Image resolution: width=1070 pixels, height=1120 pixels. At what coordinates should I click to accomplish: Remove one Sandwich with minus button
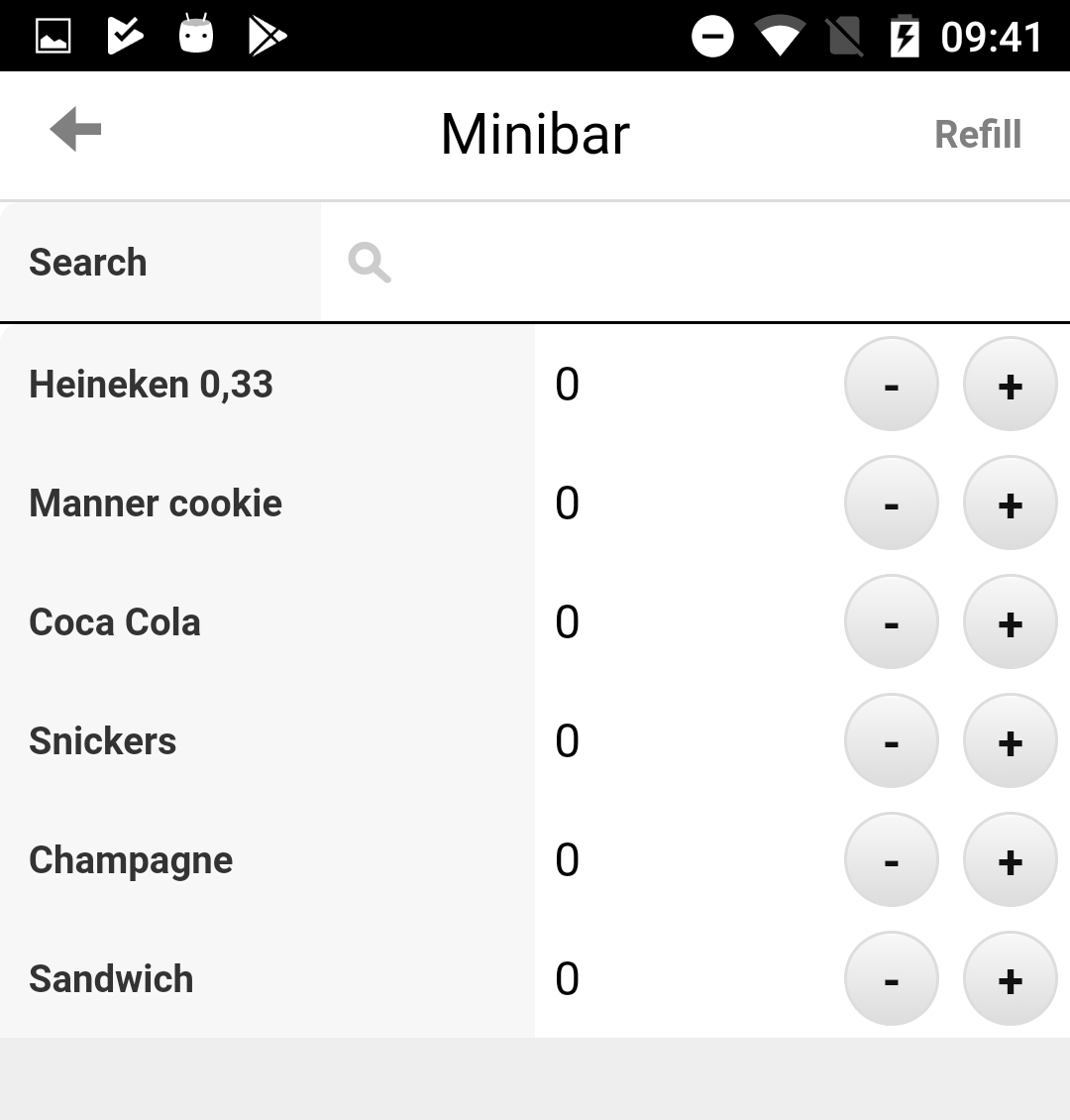click(891, 978)
